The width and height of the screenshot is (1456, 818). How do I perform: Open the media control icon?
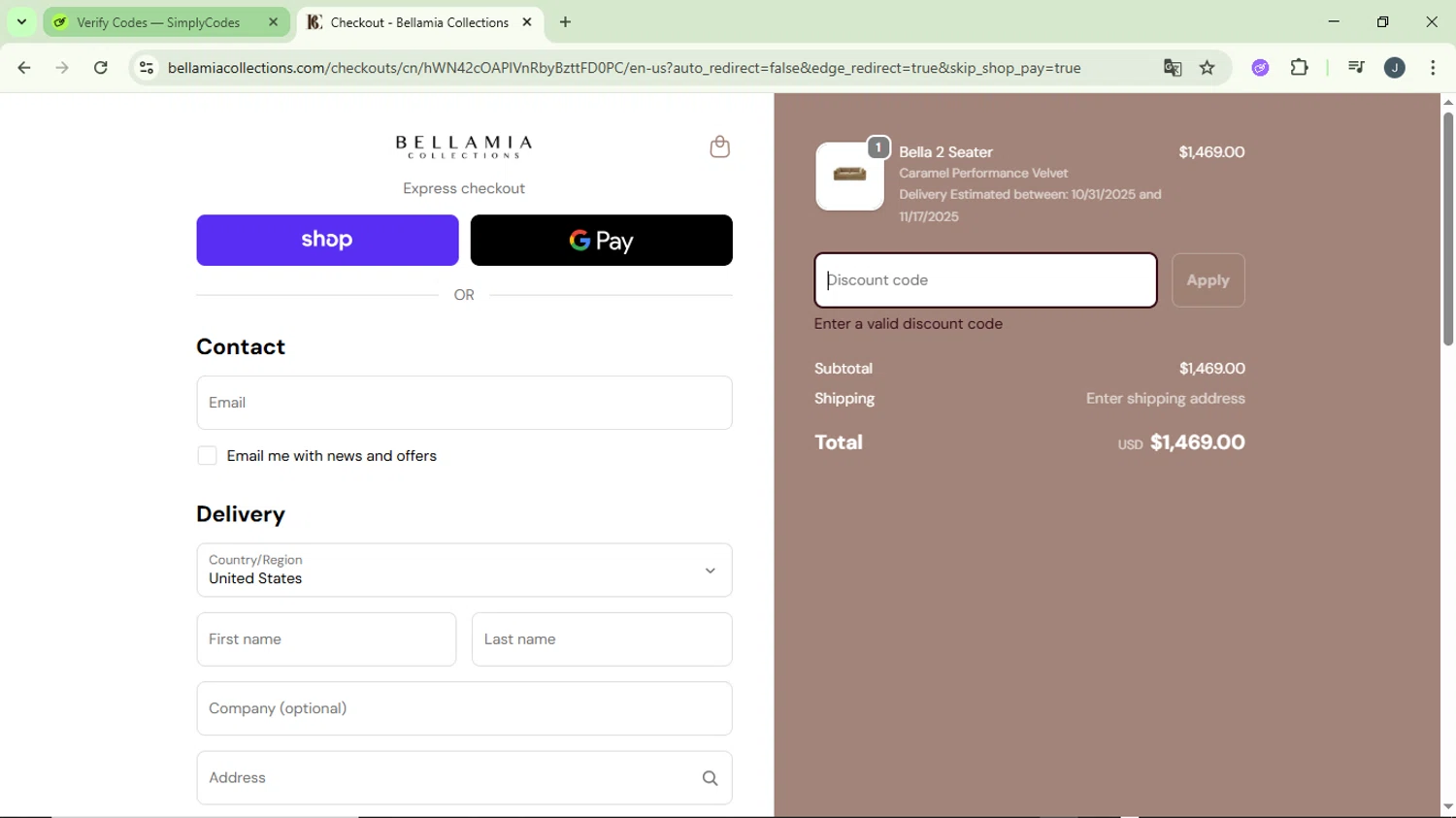pyautogui.click(x=1356, y=68)
